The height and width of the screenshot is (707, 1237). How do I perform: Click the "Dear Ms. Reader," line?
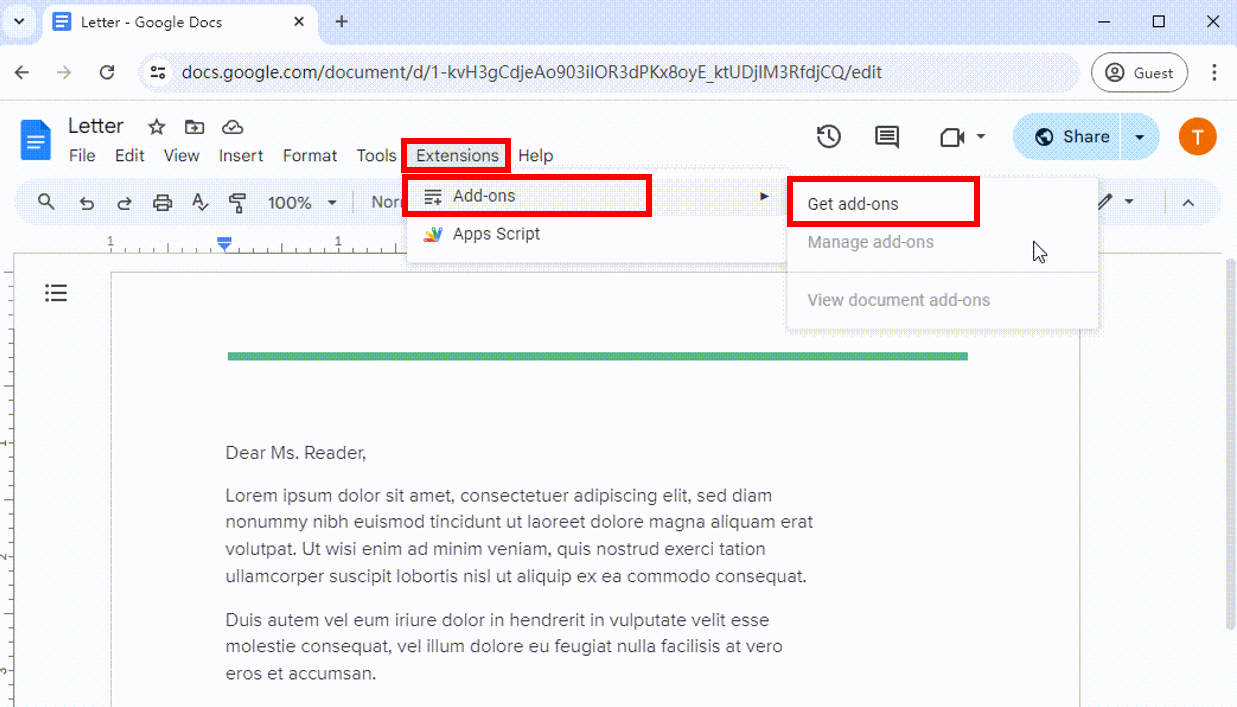pos(296,453)
